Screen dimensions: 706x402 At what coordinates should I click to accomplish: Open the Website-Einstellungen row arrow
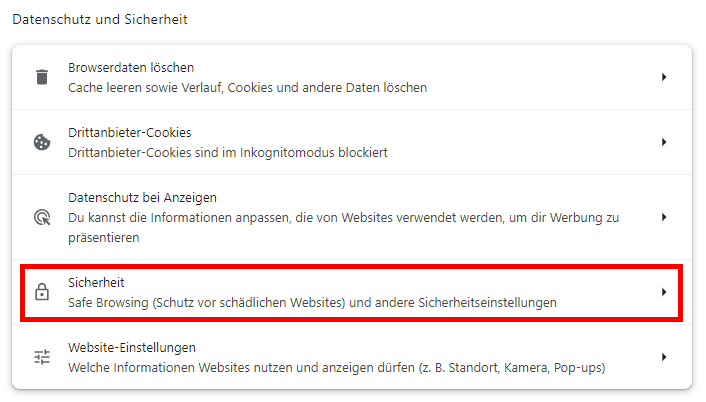(663, 357)
